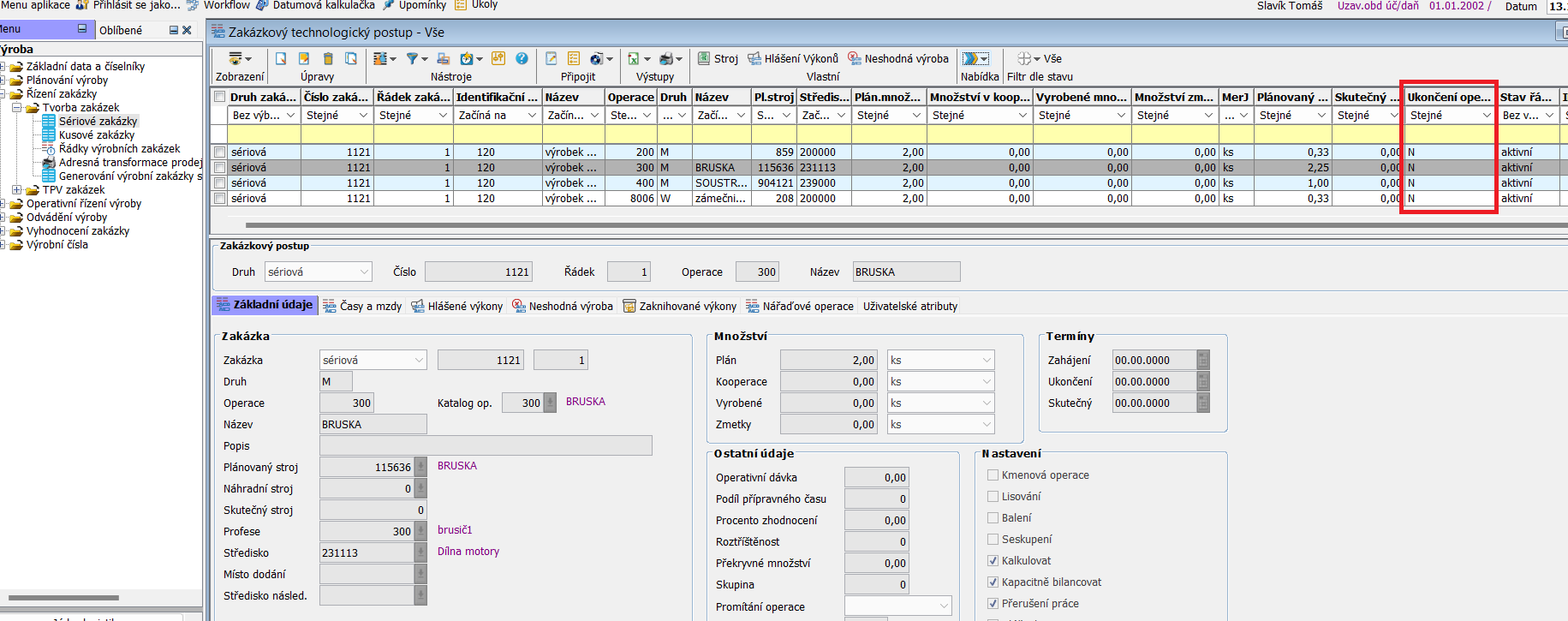Click the Hlášení Výkonů toolbar button
Image resolution: width=1568 pixels, height=621 pixels.
pyautogui.click(x=793, y=58)
